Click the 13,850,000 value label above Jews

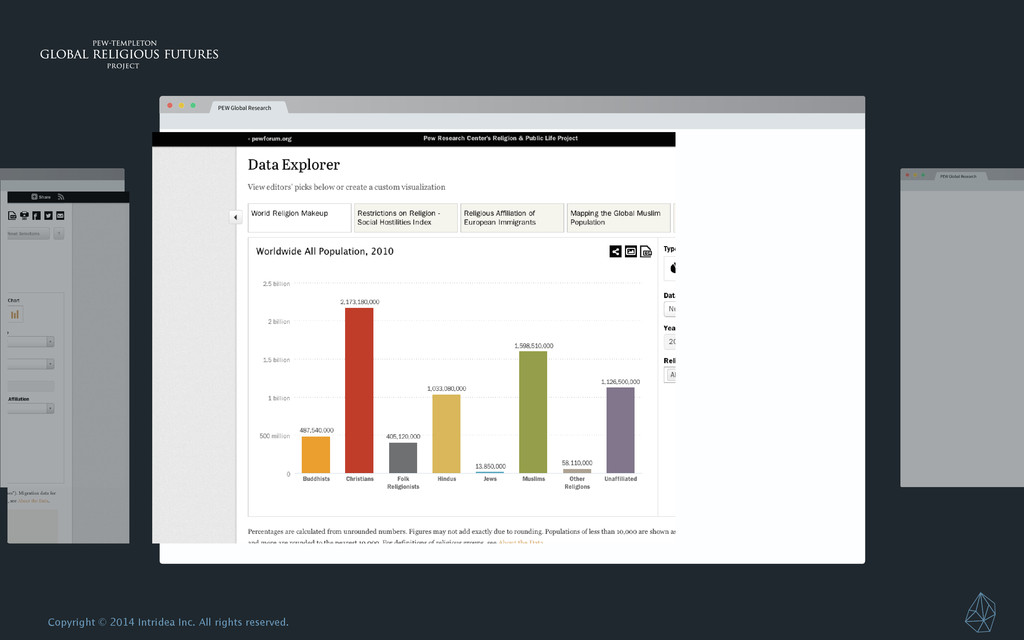[490, 466]
